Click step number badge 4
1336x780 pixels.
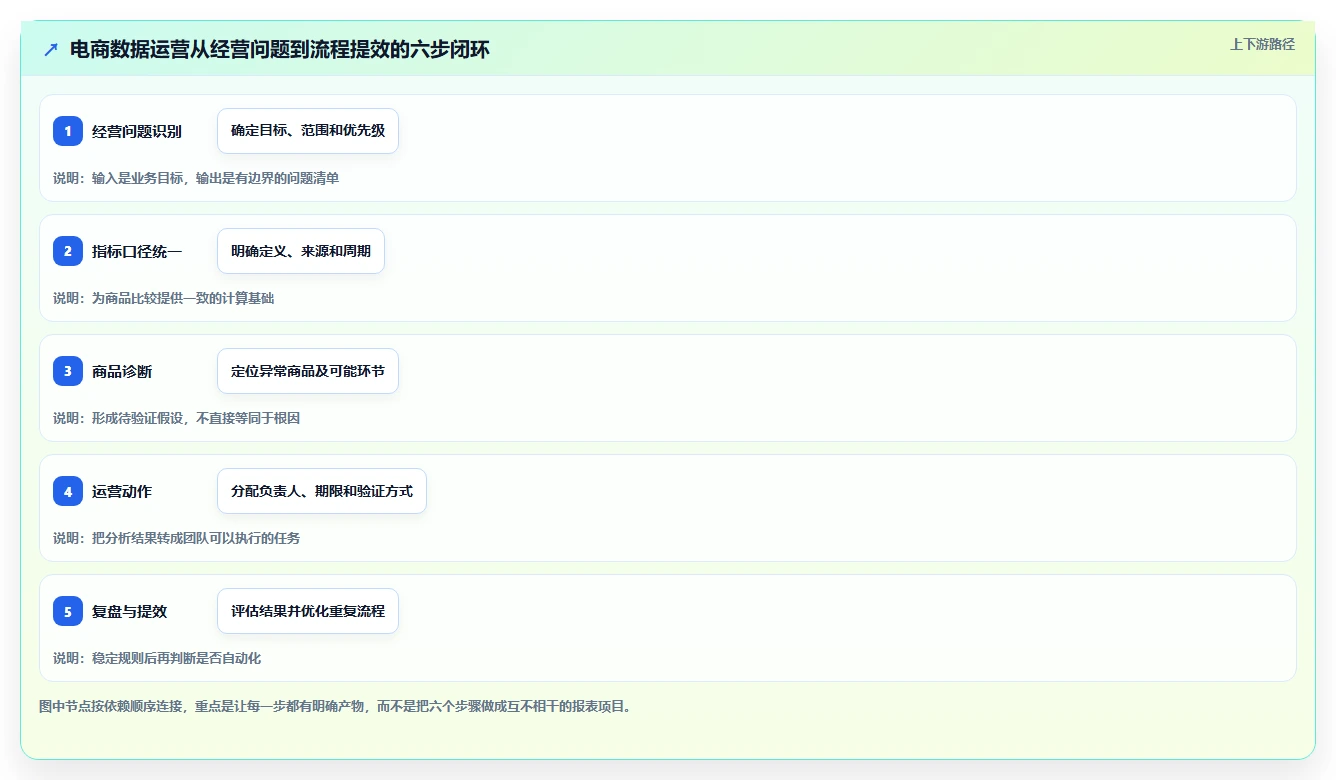(68, 491)
